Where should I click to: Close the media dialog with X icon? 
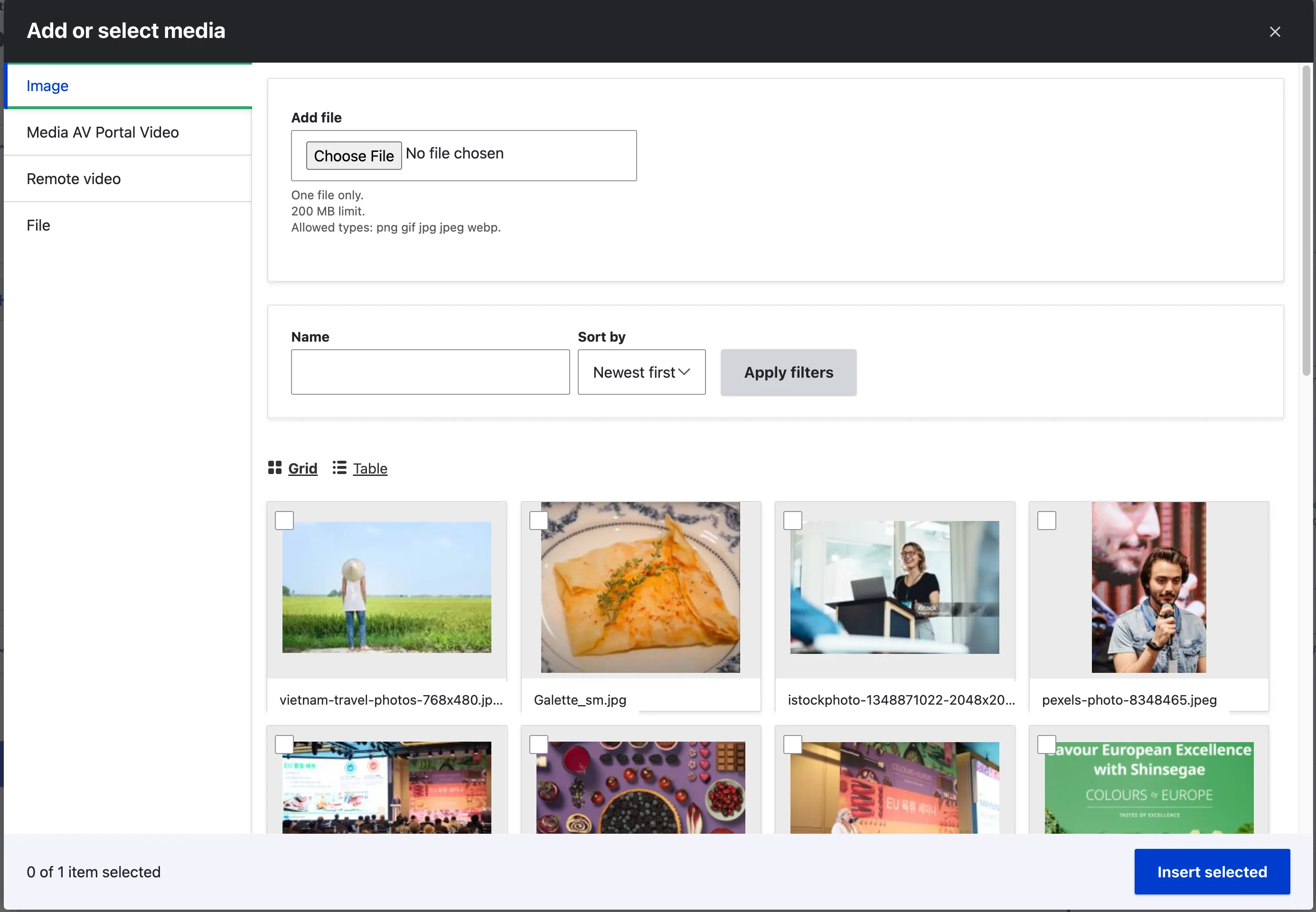1274,31
